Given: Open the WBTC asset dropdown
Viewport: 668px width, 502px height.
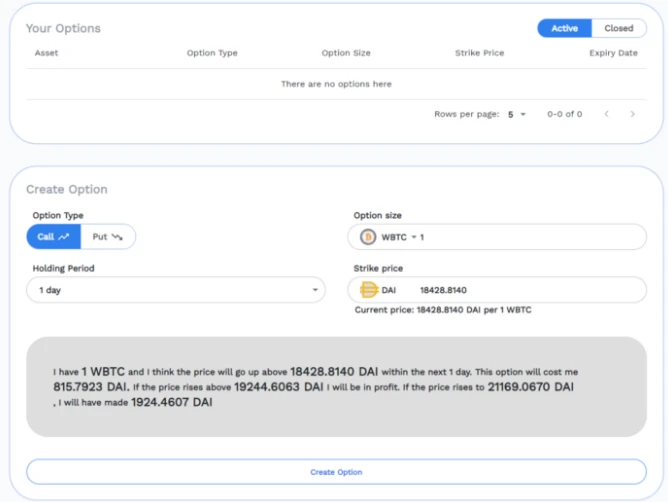Looking at the screenshot, I should pyautogui.click(x=398, y=237).
